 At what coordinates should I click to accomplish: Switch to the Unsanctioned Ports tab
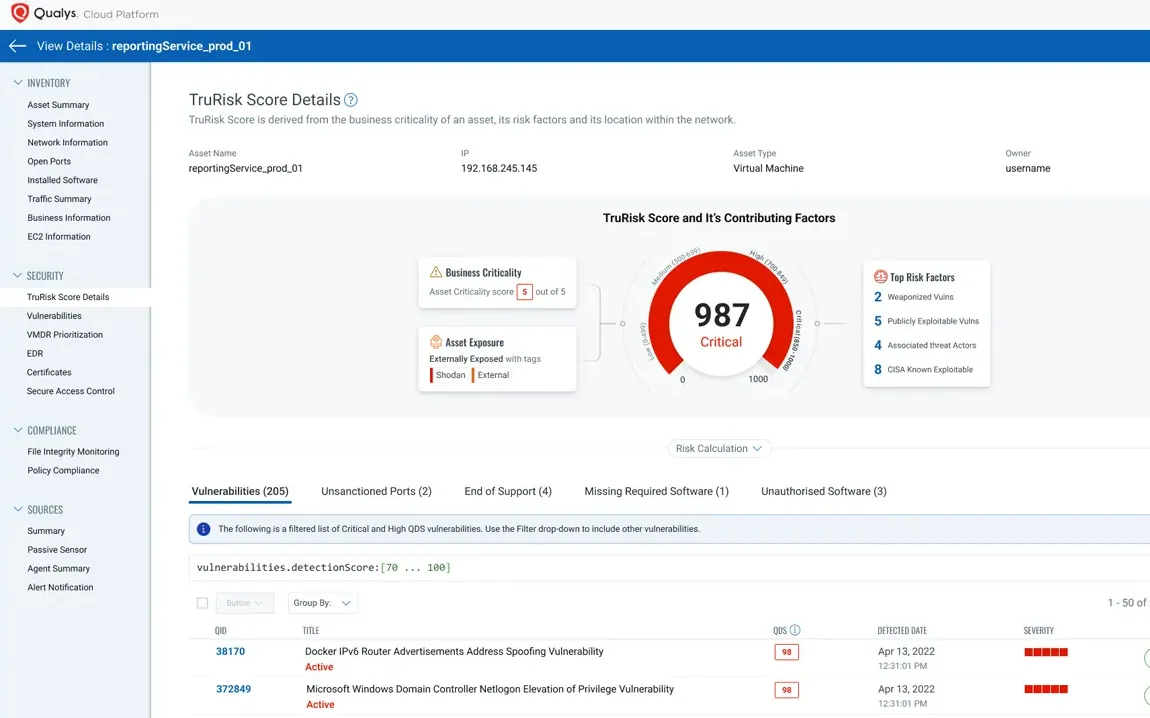[376, 491]
